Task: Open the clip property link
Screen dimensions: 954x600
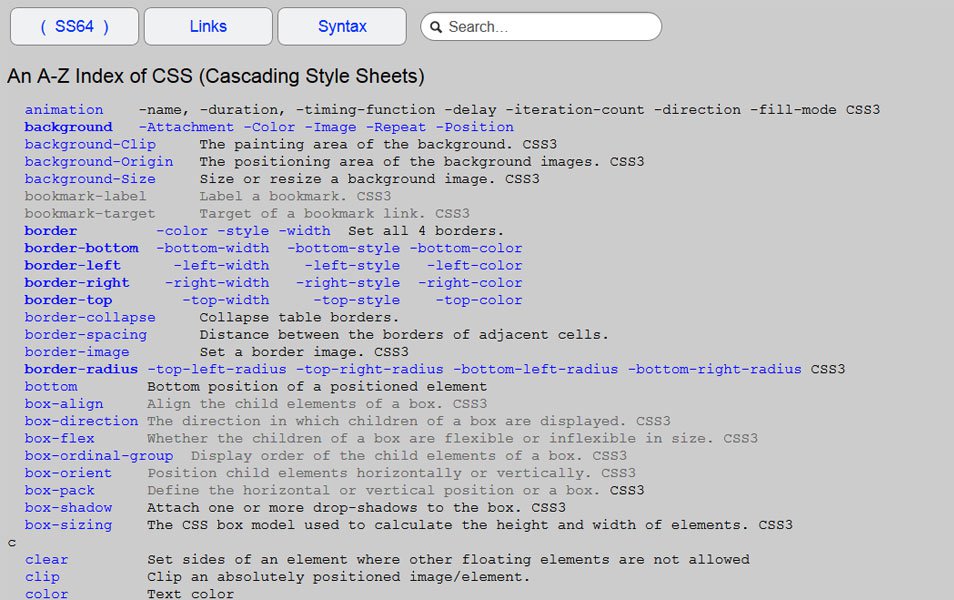Action: tap(42, 577)
